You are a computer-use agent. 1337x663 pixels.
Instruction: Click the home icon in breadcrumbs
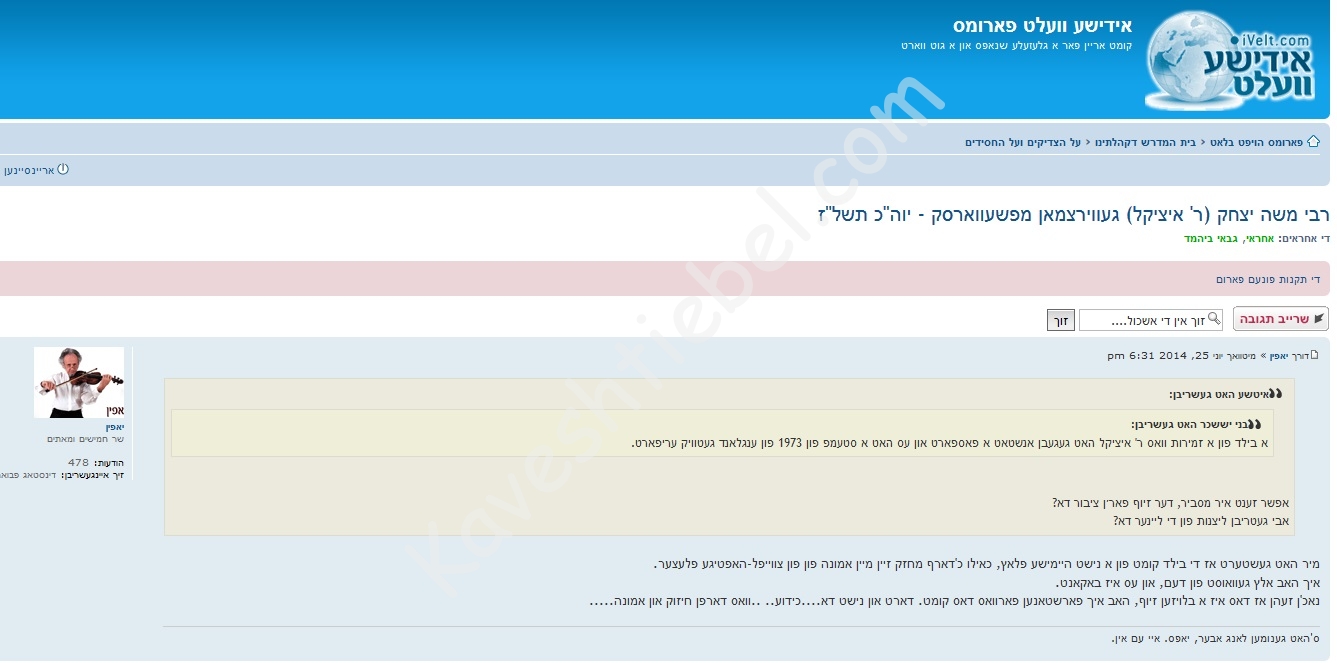[1313, 142]
